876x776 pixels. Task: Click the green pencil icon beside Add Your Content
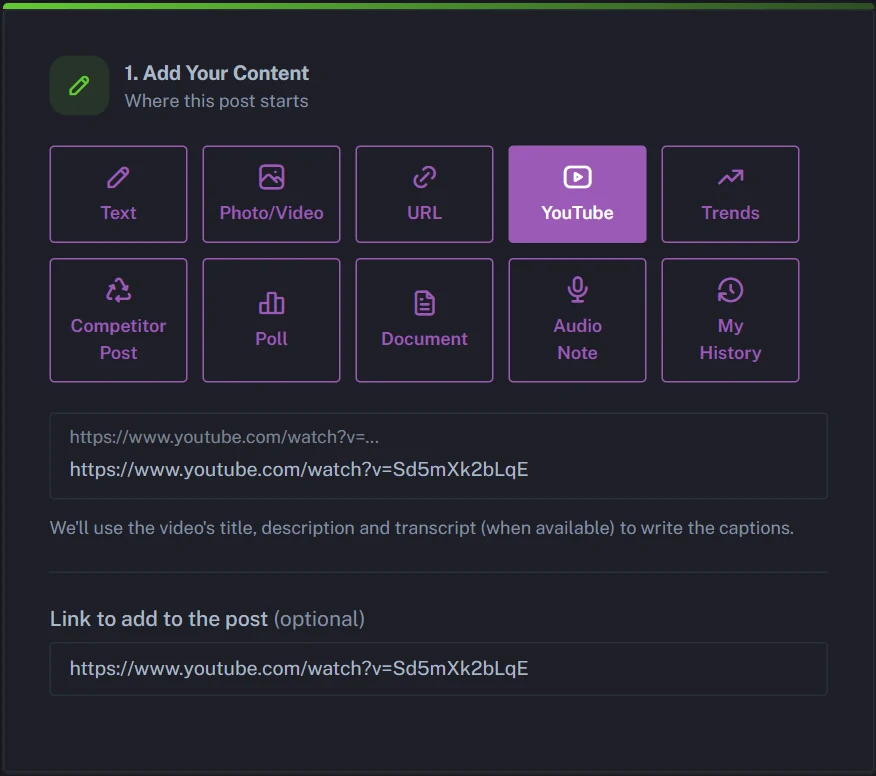[79, 85]
